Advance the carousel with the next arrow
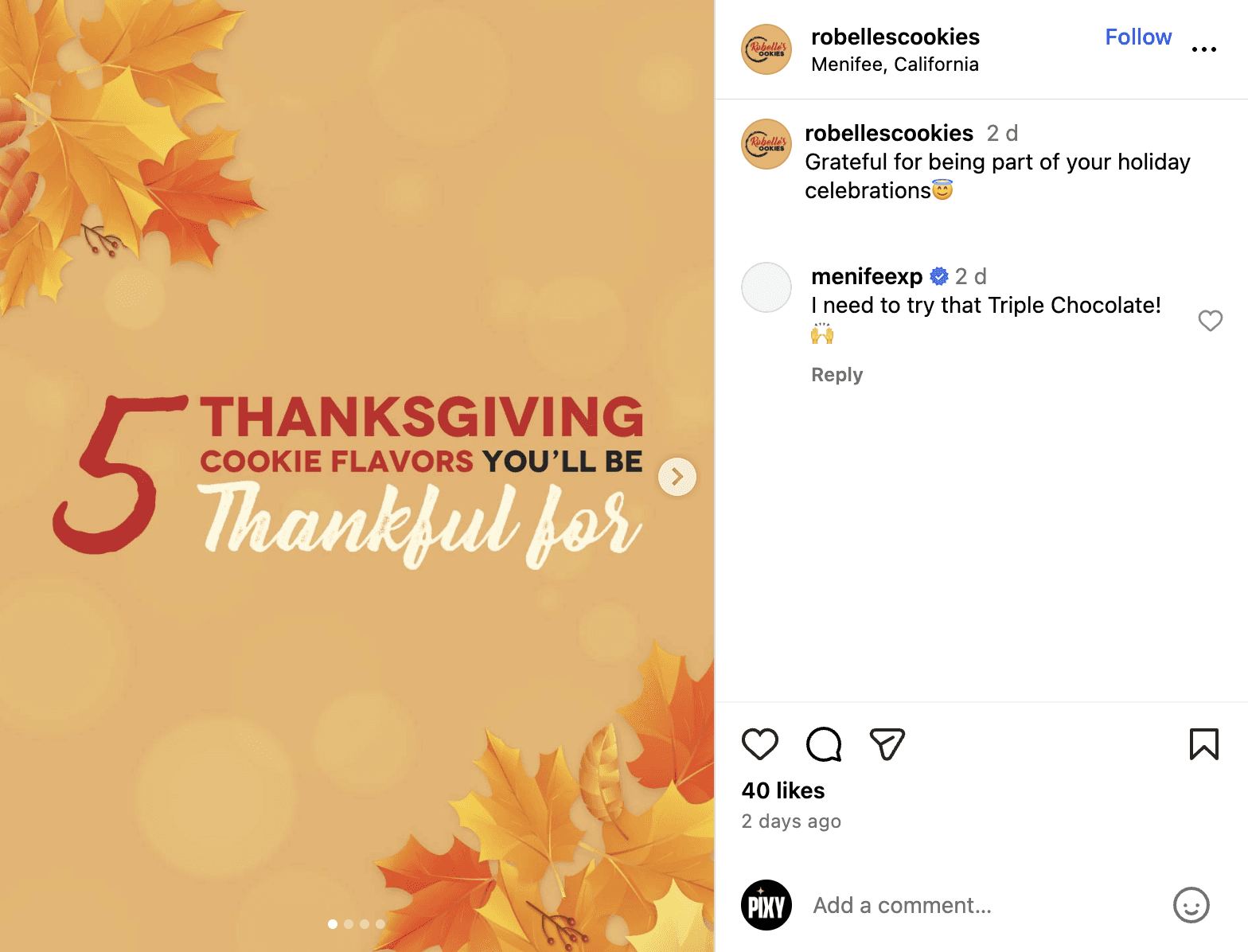1248x952 pixels. (x=677, y=476)
